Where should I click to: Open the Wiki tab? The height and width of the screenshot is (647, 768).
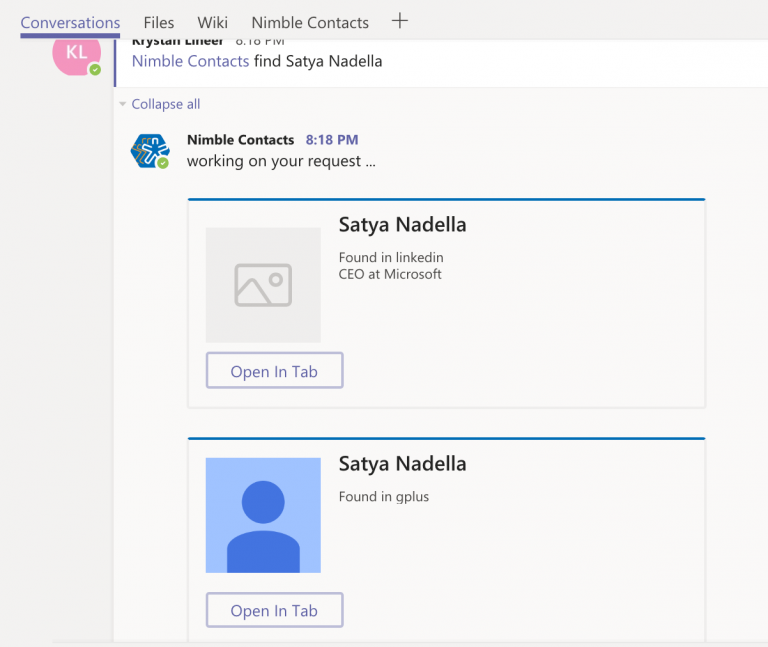click(x=212, y=22)
